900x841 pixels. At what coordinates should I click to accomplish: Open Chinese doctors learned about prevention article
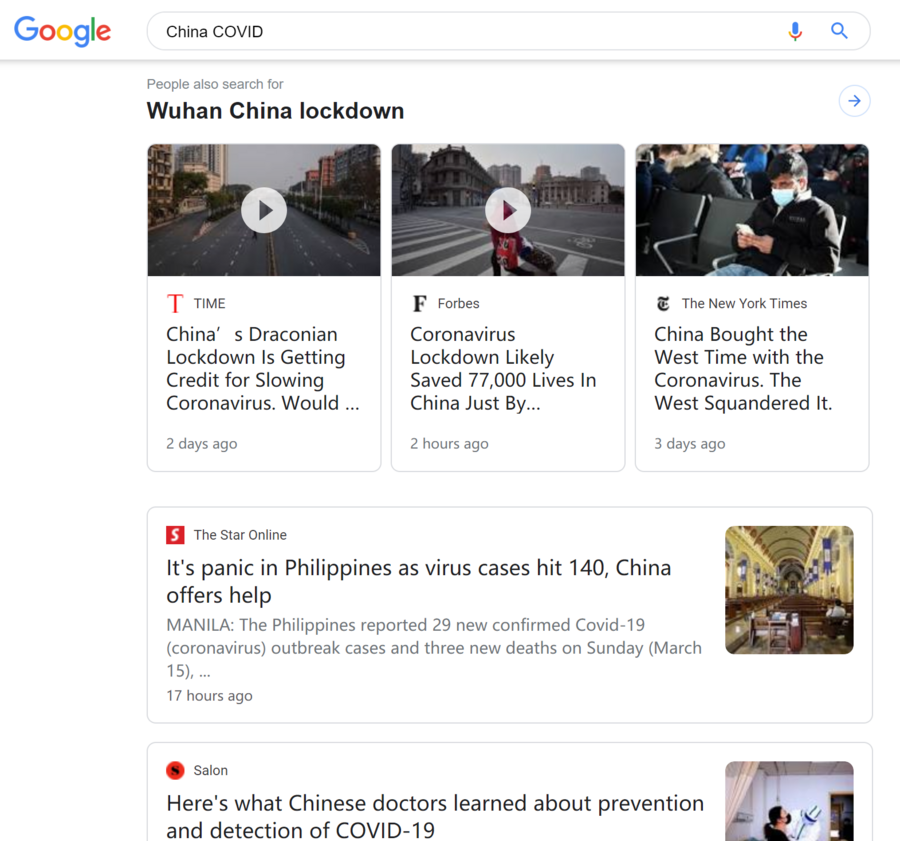[435, 816]
